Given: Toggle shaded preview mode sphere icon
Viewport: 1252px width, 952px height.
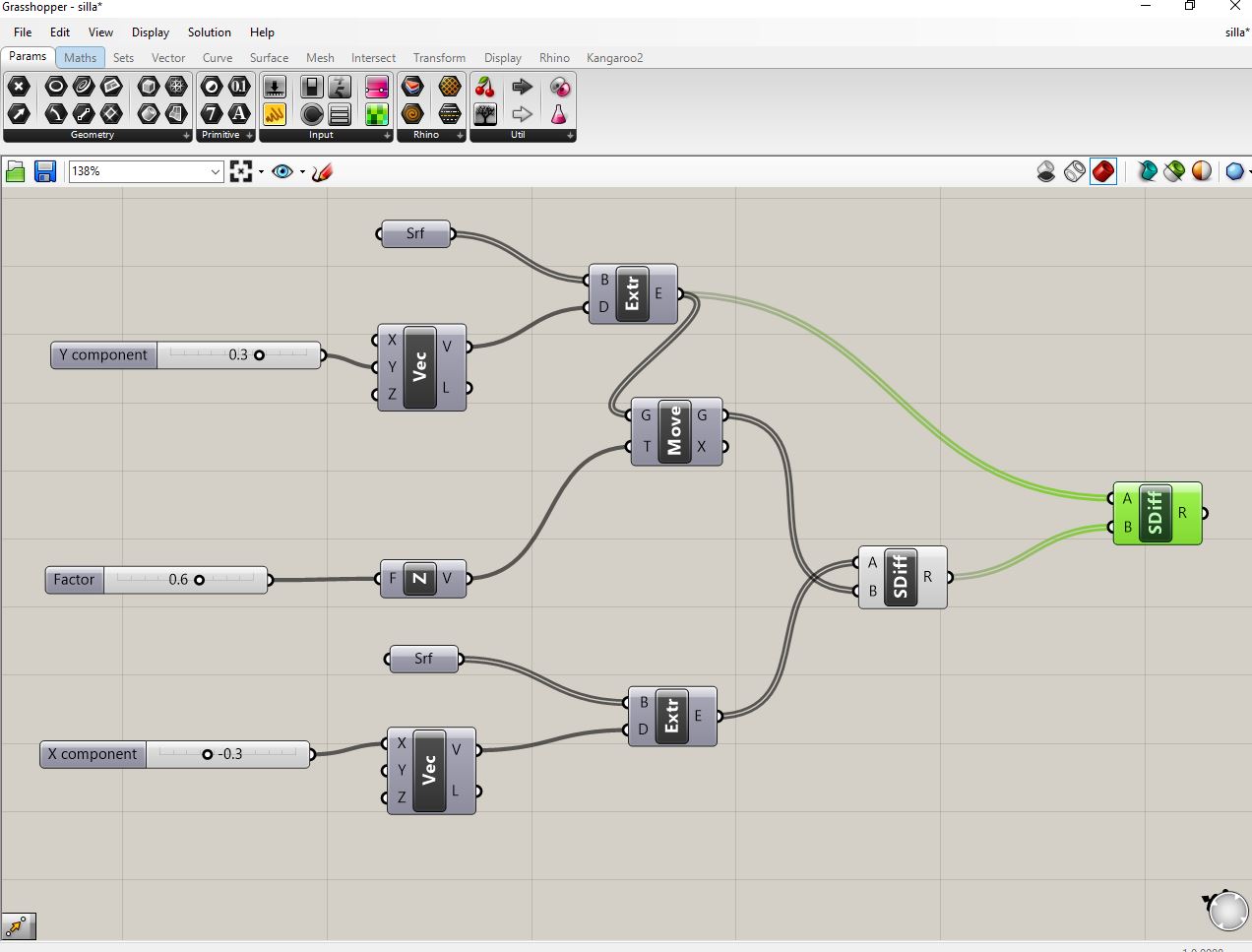Looking at the screenshot, I should point(1202,171).
